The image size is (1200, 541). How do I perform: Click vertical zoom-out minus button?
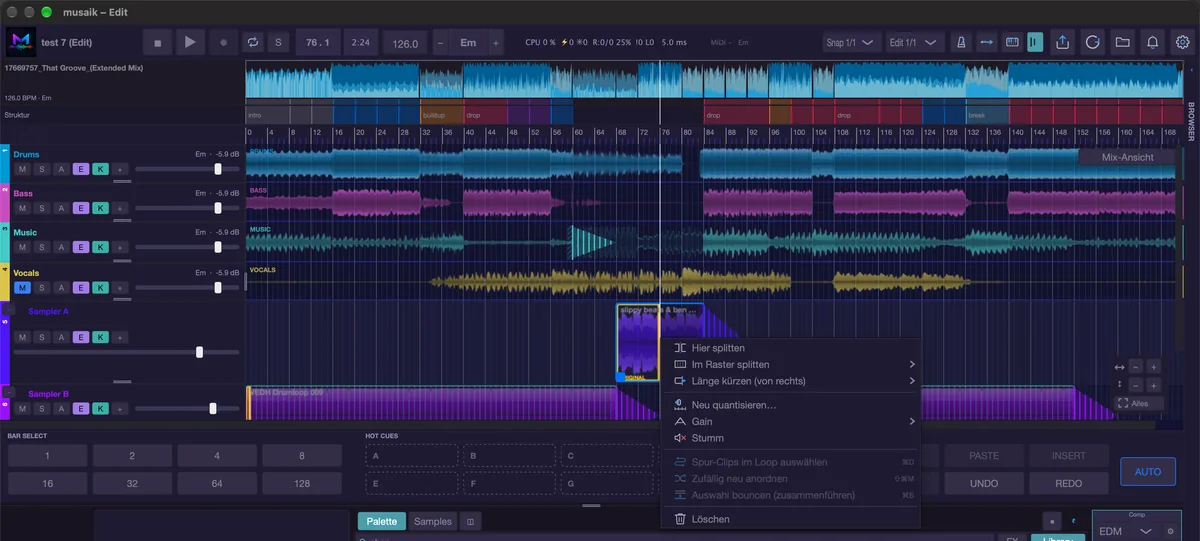(x=1134, y=385)
